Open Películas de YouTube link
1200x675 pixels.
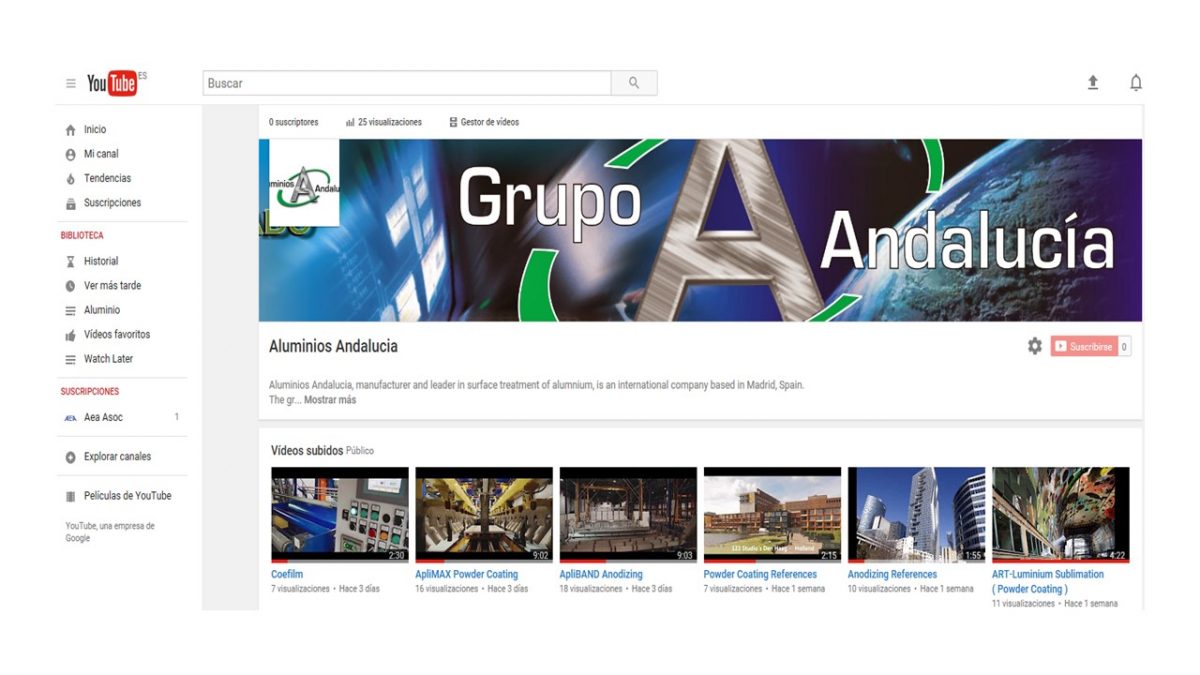click(127, 495)
